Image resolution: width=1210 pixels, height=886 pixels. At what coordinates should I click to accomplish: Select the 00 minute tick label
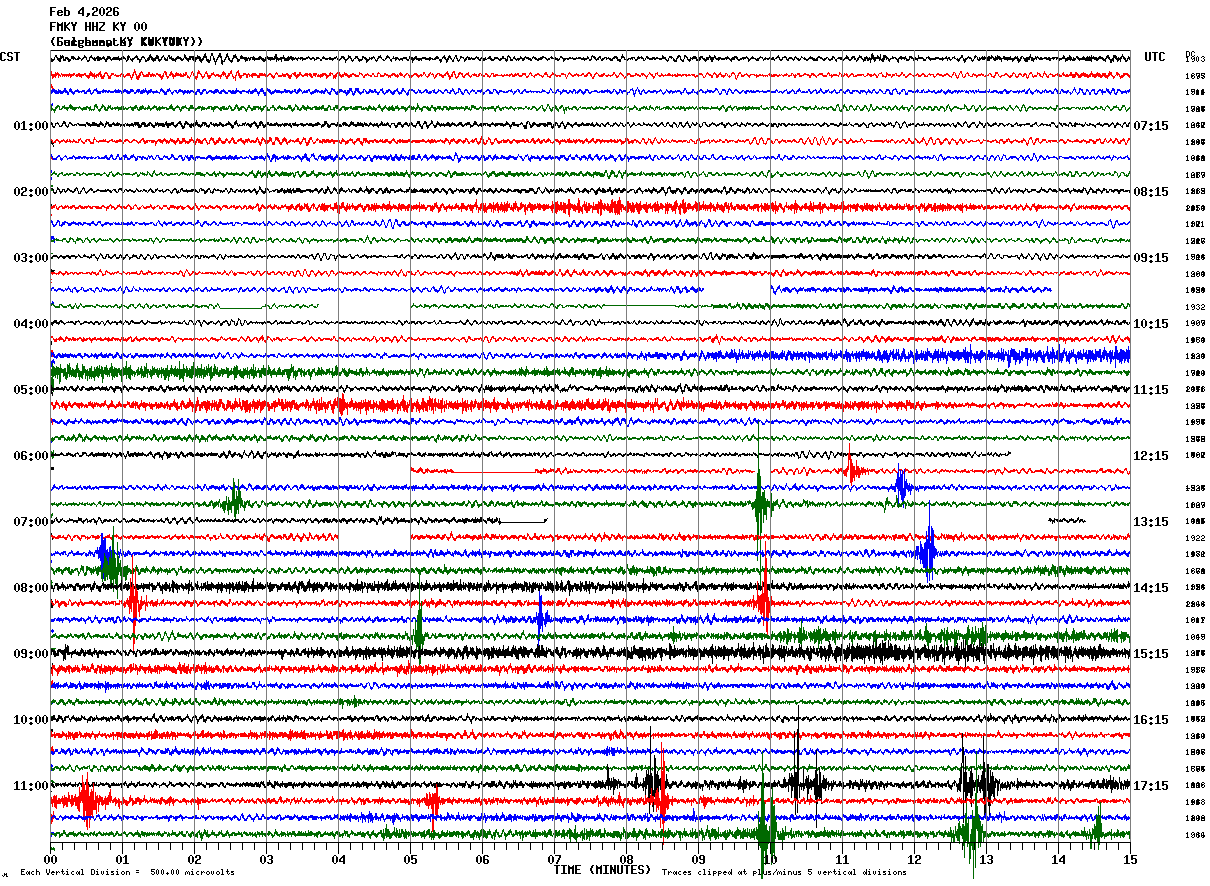pyautogui.click(x=50, y=859)
